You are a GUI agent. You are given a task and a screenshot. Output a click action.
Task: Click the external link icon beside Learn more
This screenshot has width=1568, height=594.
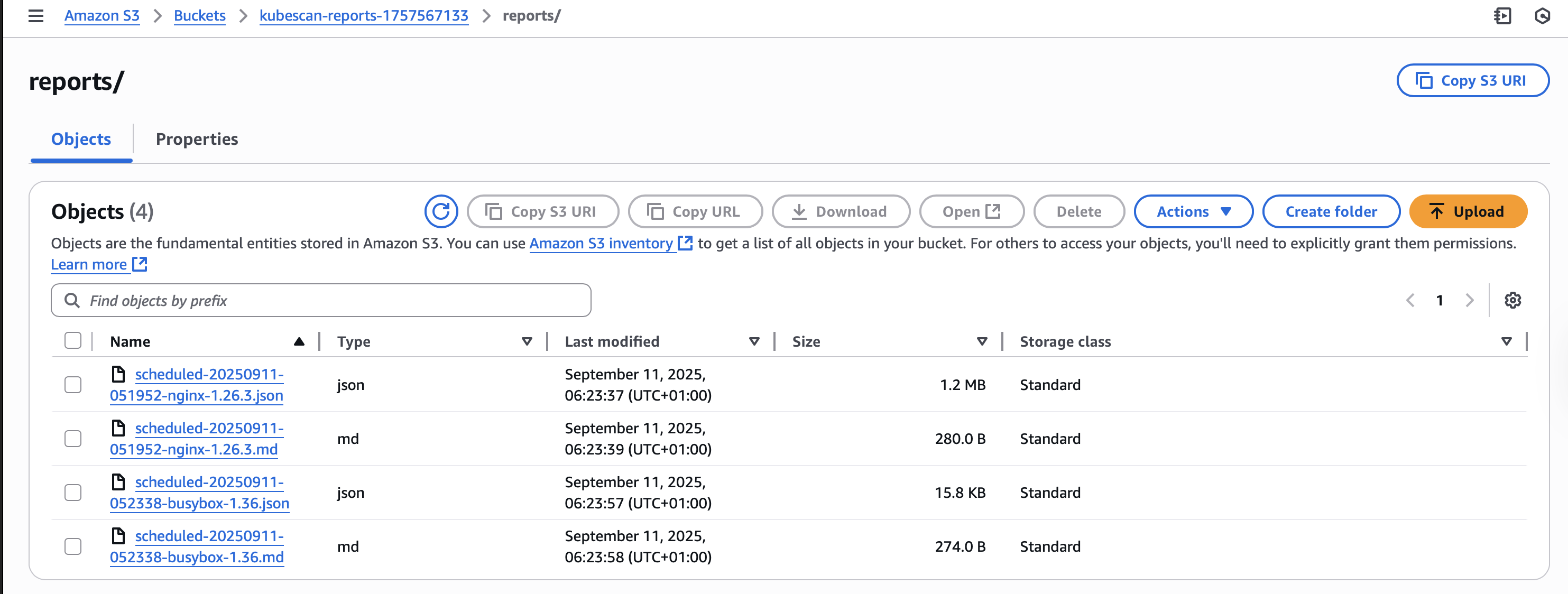[x=140, y=264]
